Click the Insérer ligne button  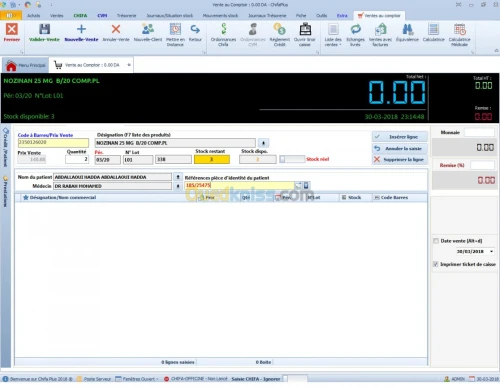click(400, 137)
